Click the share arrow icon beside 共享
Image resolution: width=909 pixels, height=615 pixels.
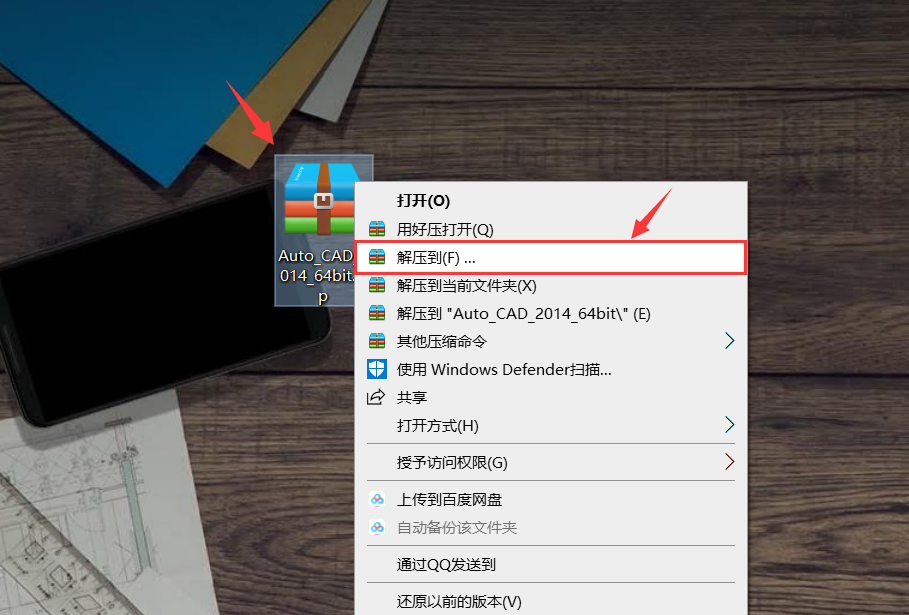coord(376,397)
